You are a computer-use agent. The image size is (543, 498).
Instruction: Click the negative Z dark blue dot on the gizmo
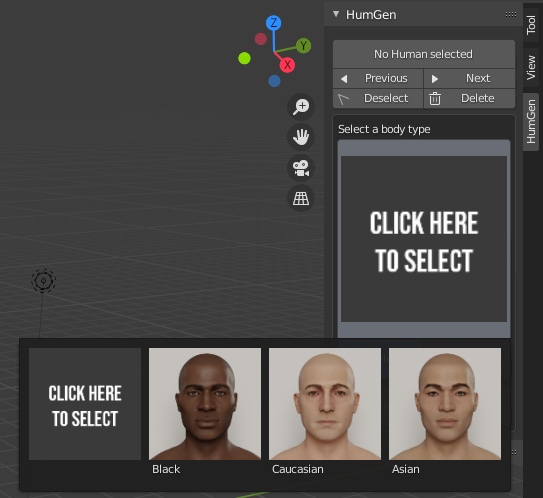pos(274,81)
